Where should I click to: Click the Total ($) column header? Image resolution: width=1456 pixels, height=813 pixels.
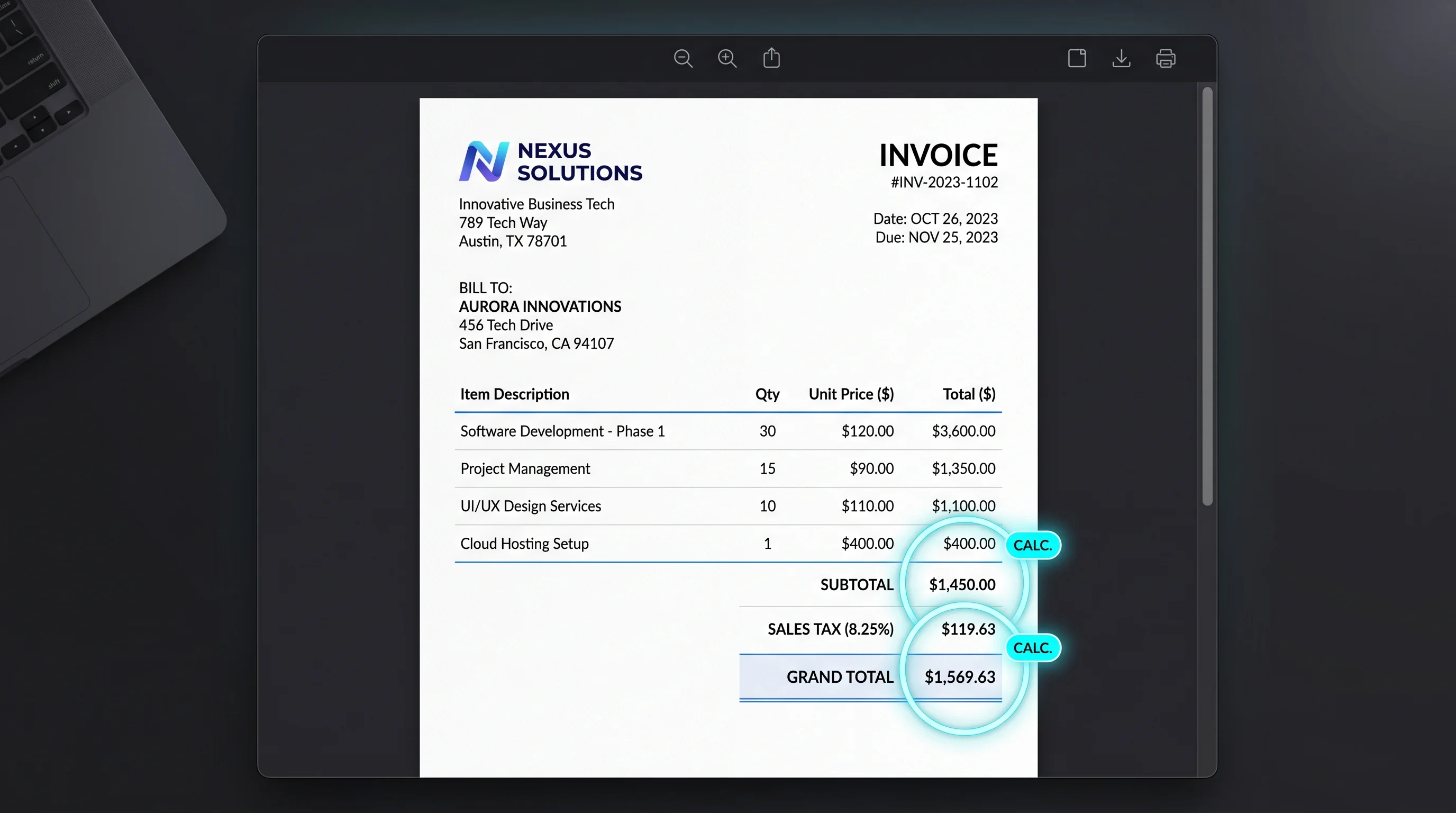click(969, 394)
